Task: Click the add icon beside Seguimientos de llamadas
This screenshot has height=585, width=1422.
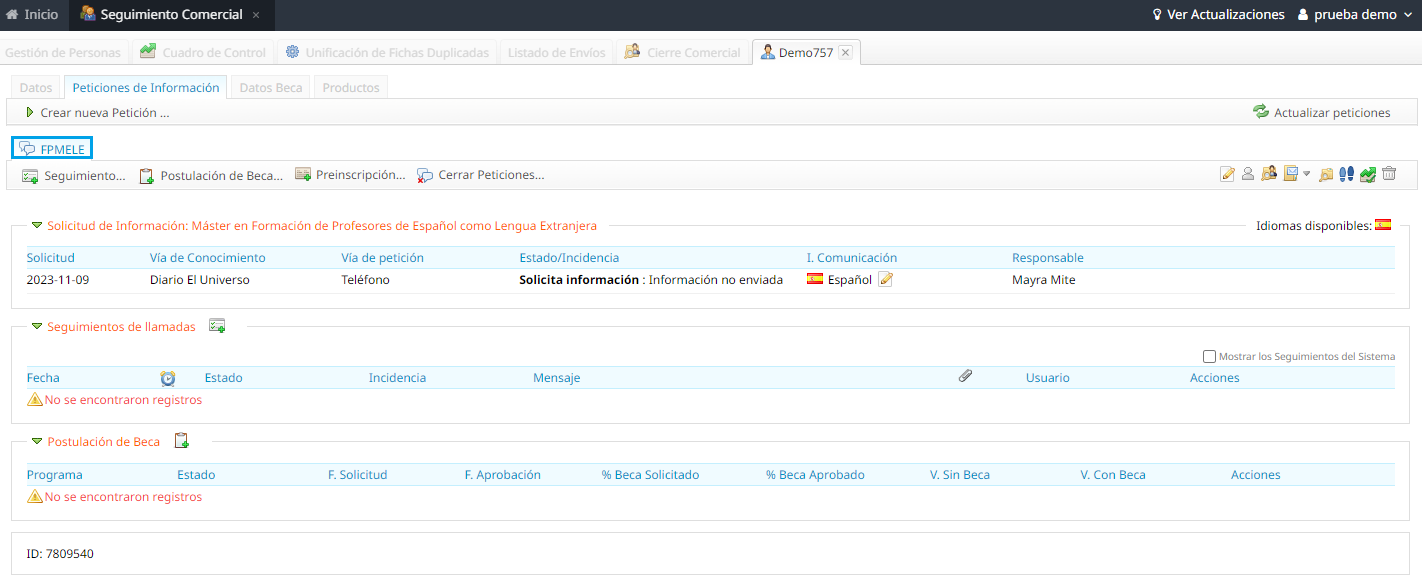Action: 217,326
